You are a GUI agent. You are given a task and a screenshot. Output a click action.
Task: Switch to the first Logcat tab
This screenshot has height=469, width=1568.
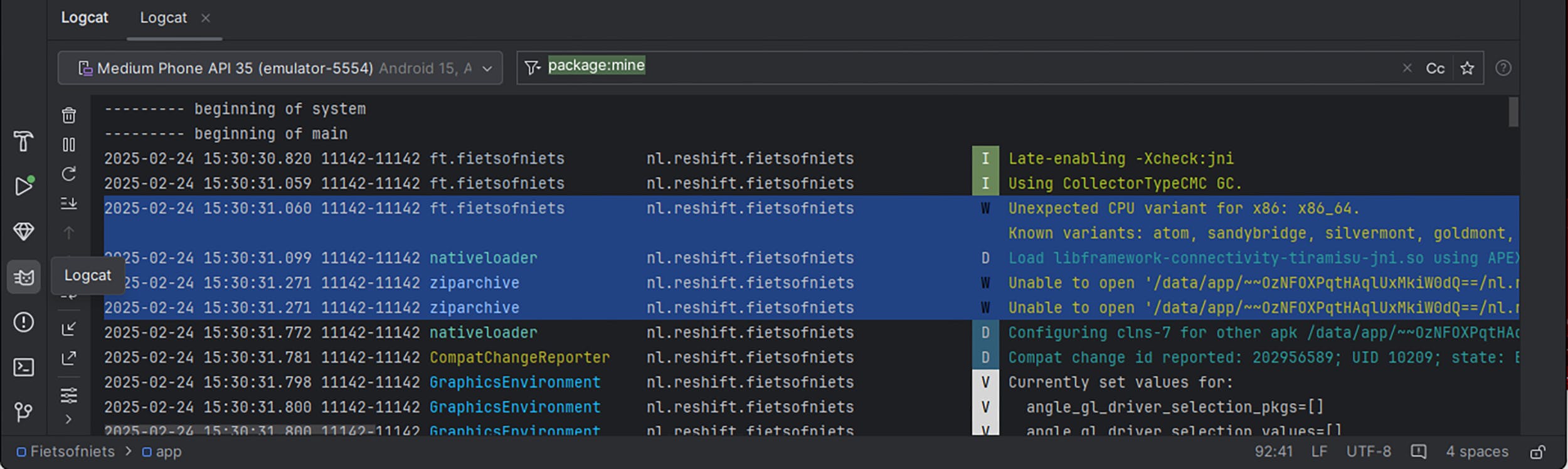pos(84,18)
